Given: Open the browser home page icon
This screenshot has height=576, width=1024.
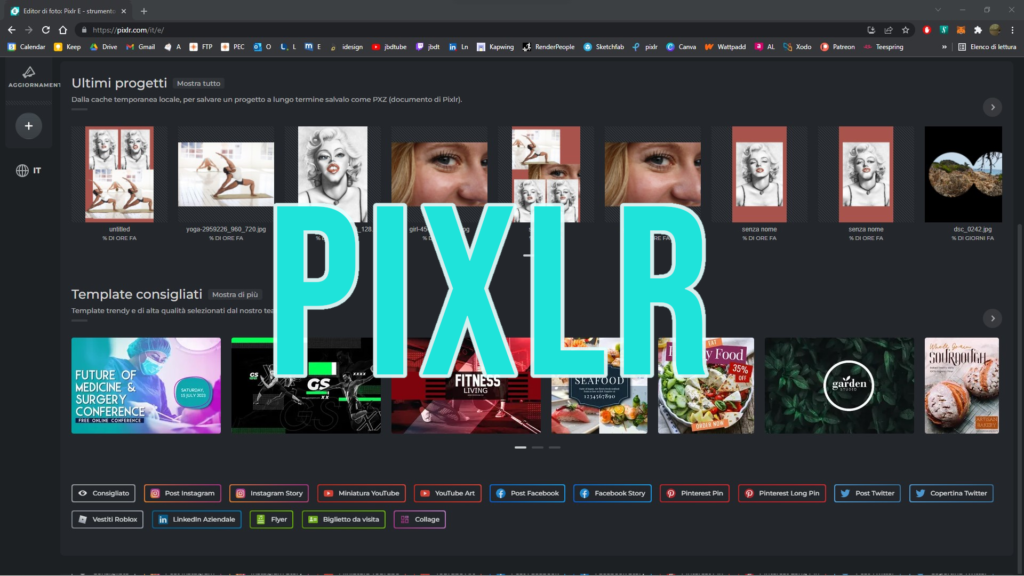Looking at the screenshot, I should point(63,30).
